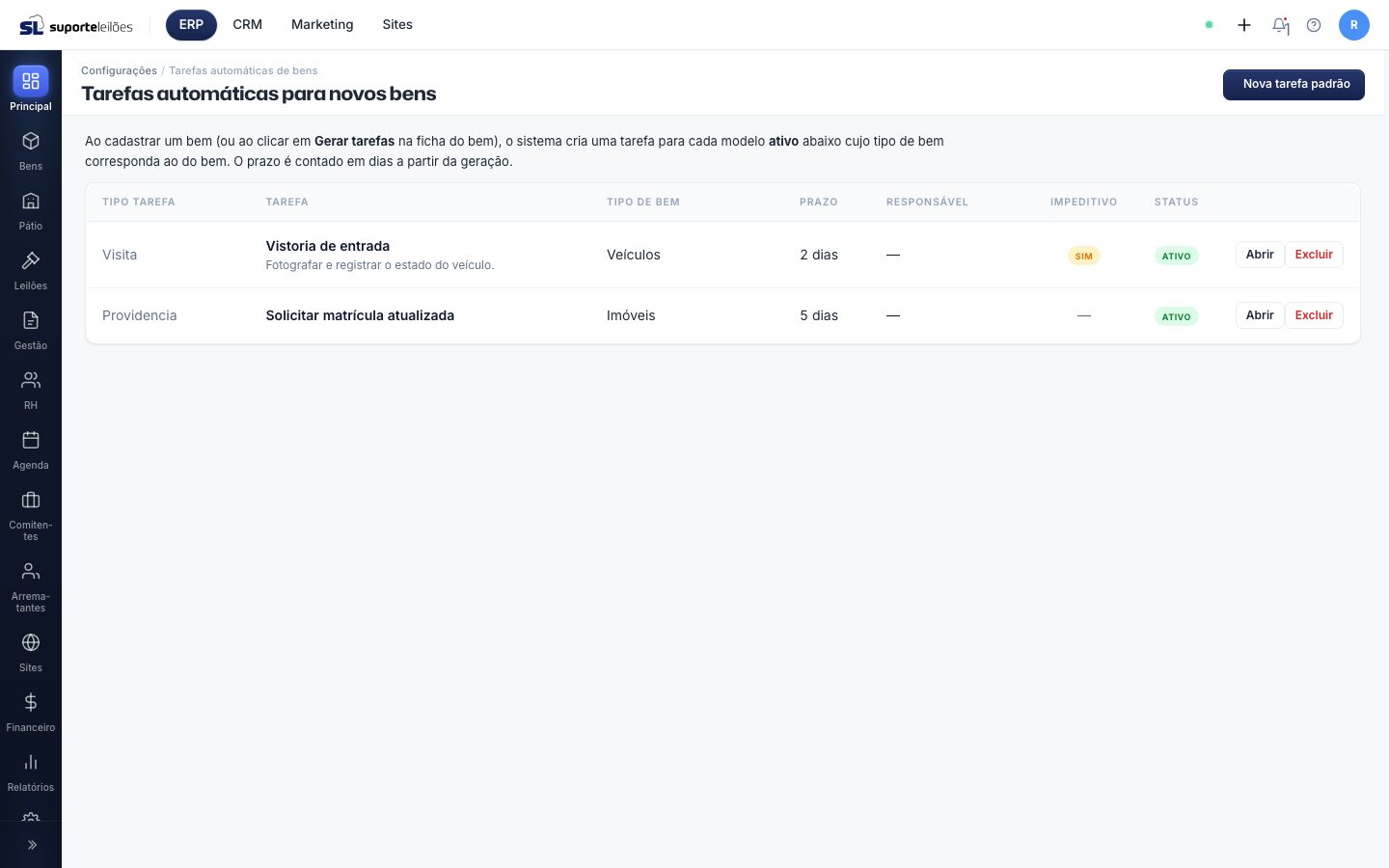Image resolution: width=1389 pixels, height=868 pixels.
Task: Click the Suporte Leilões logo
Action: pos(76,25)
